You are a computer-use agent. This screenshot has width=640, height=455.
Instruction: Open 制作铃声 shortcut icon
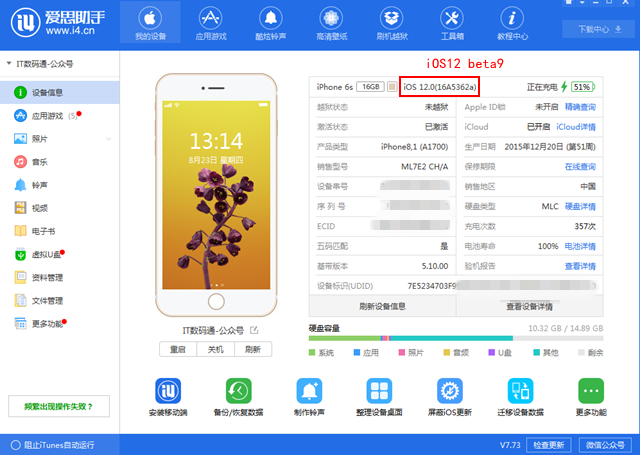tap(309, 391)
